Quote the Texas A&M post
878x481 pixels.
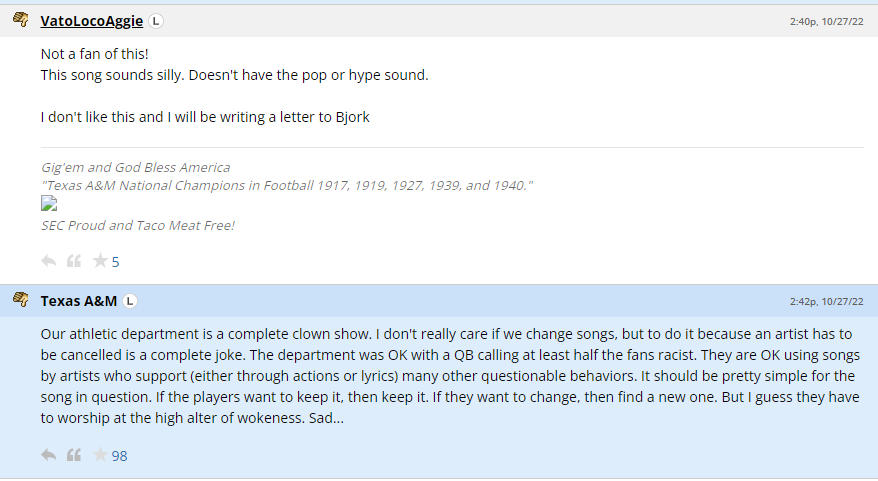pyautogui.click(x=74, y=456)
